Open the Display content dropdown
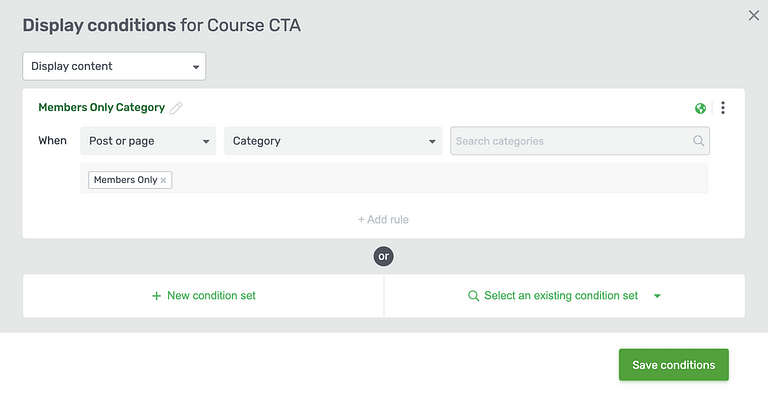The height and width of the screenshot is (394, 768). [114, 66]
